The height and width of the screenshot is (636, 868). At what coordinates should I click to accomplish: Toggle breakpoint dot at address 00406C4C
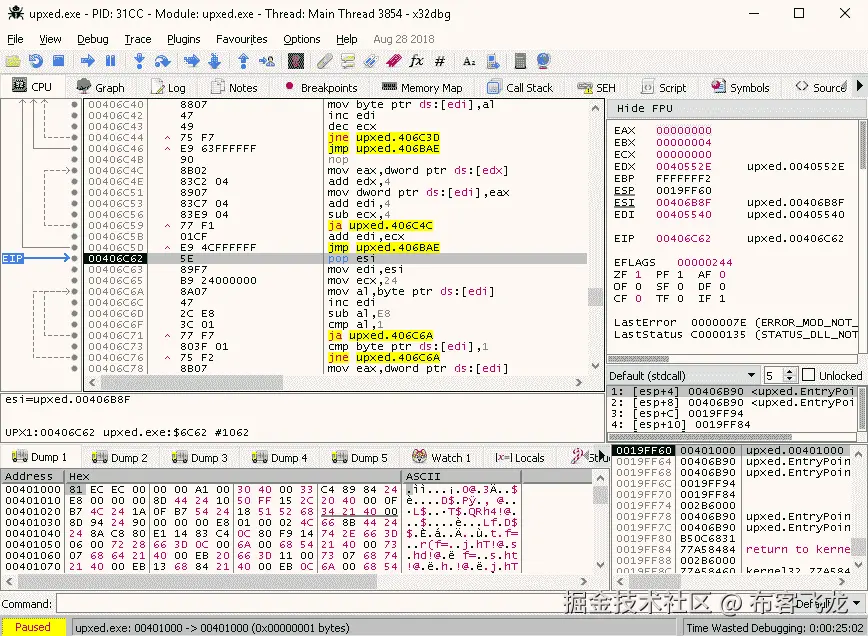click(x=74, y=170)
